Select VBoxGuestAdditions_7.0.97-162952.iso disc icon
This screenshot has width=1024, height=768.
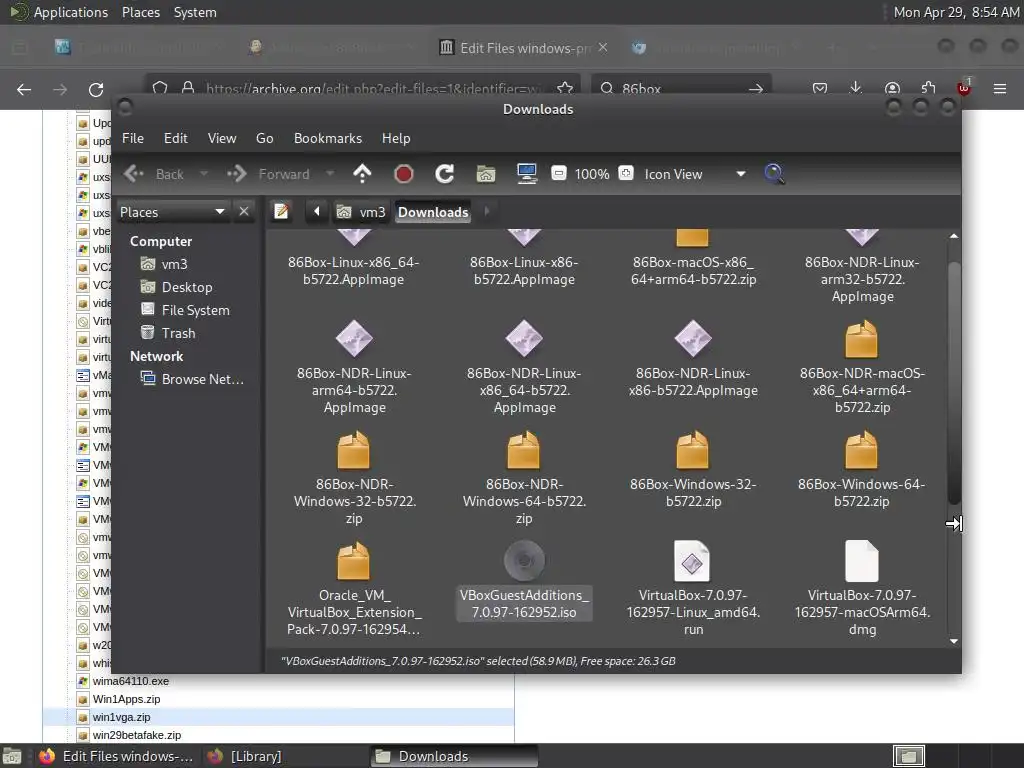click(524, 560)
